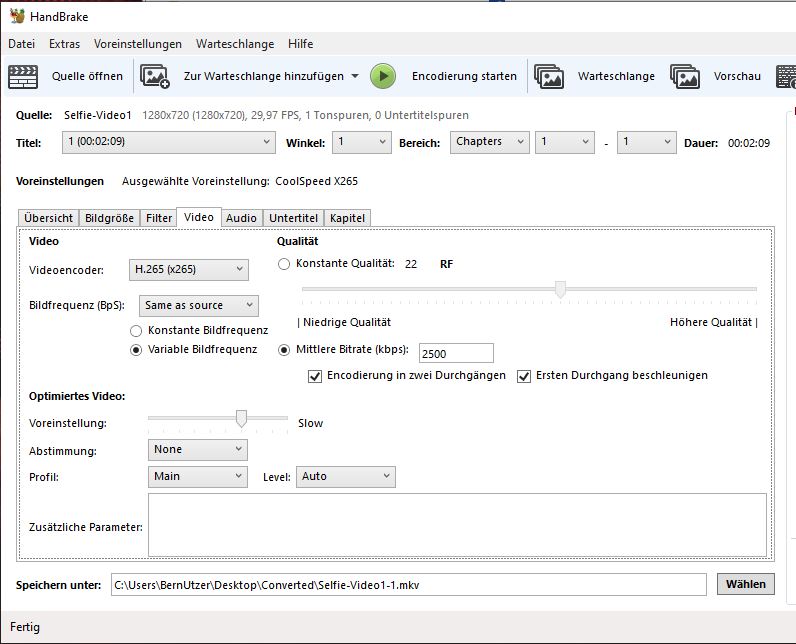
Task: Select Mittlere Bitrate radio button
Action: 284,350
